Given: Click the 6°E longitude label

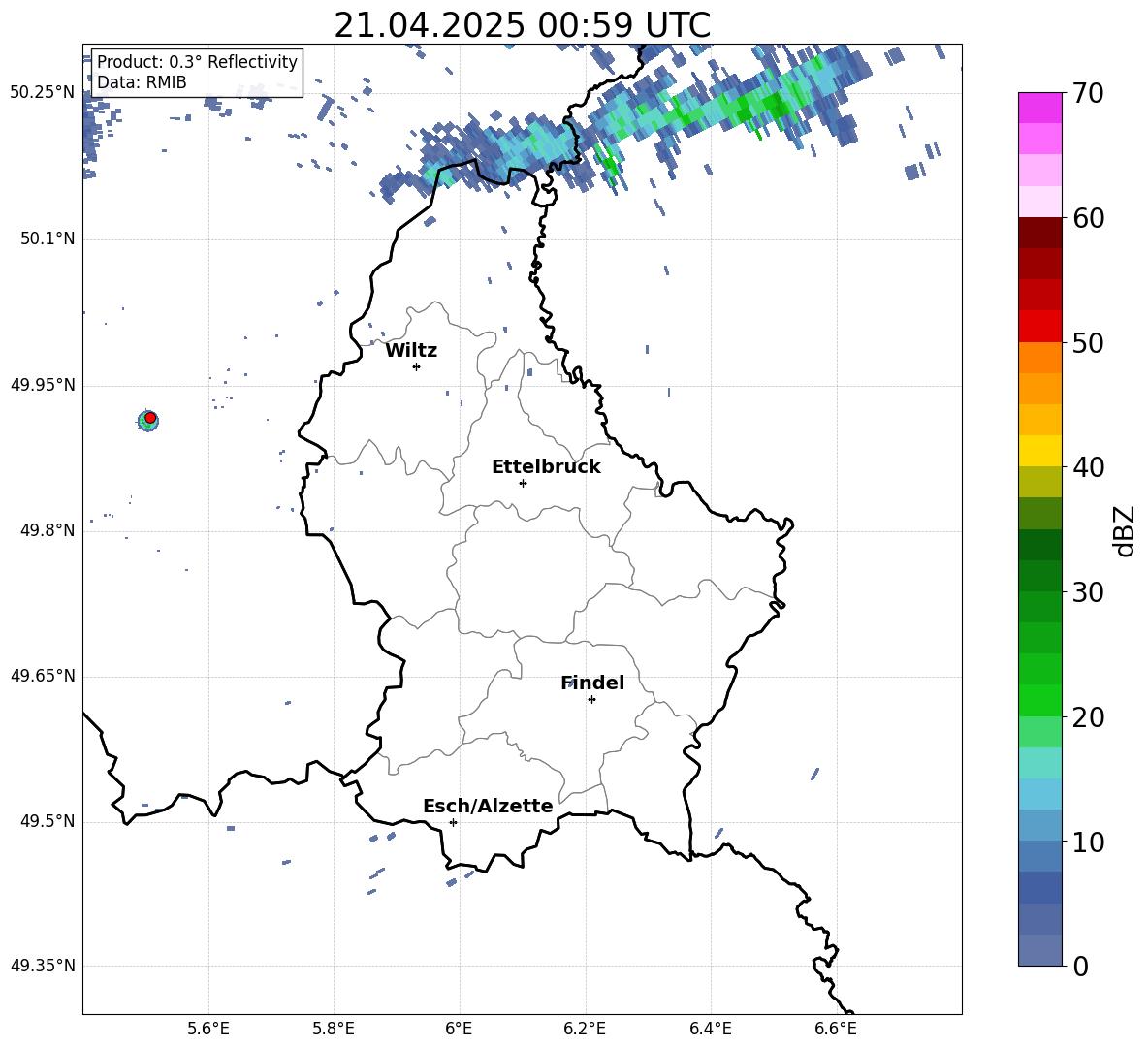Looking at the screenshot, I should click(x=459, y=1029).
